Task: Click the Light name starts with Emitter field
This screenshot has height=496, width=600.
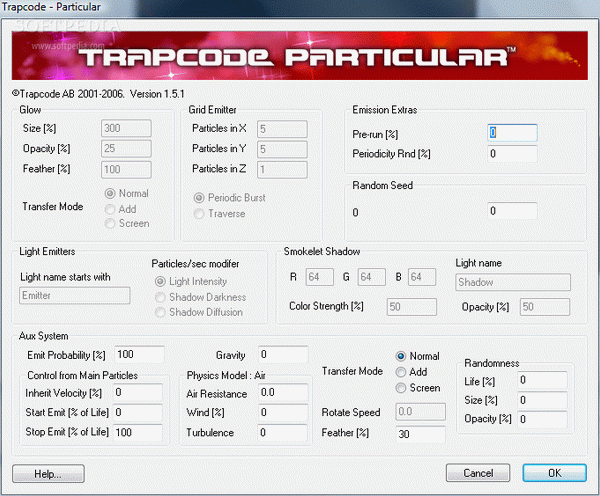Action: (x=75, y=296)
